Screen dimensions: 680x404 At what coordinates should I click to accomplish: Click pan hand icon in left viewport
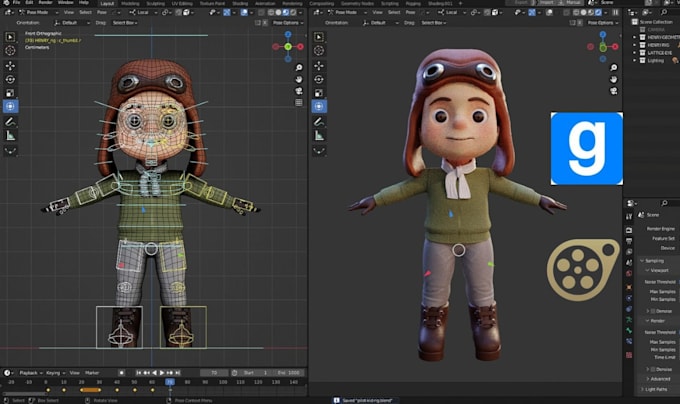pyautogui.click(x=299, y=79)
